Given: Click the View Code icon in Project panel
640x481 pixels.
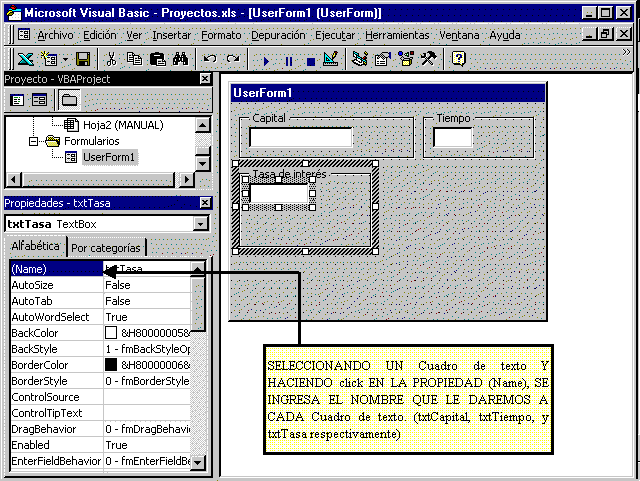Looking at the screenshot, I should (17, 100).
